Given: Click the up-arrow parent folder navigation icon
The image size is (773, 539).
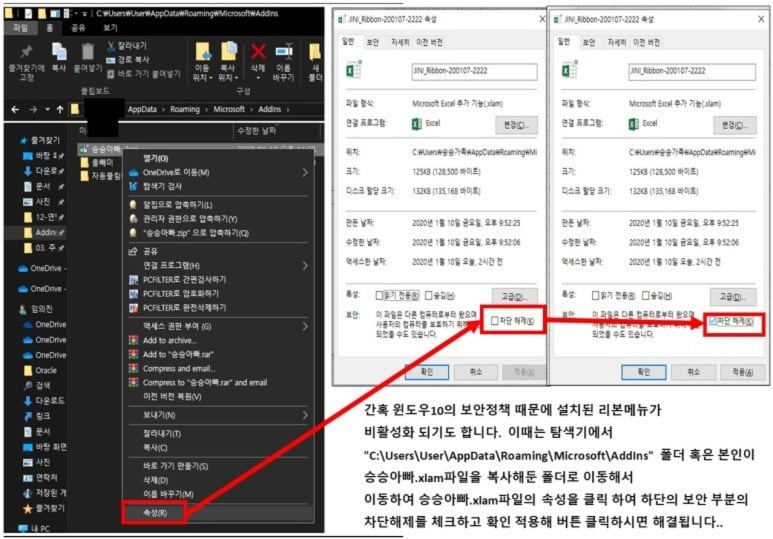Looking at the screenshot, I should tap(60, 109).
